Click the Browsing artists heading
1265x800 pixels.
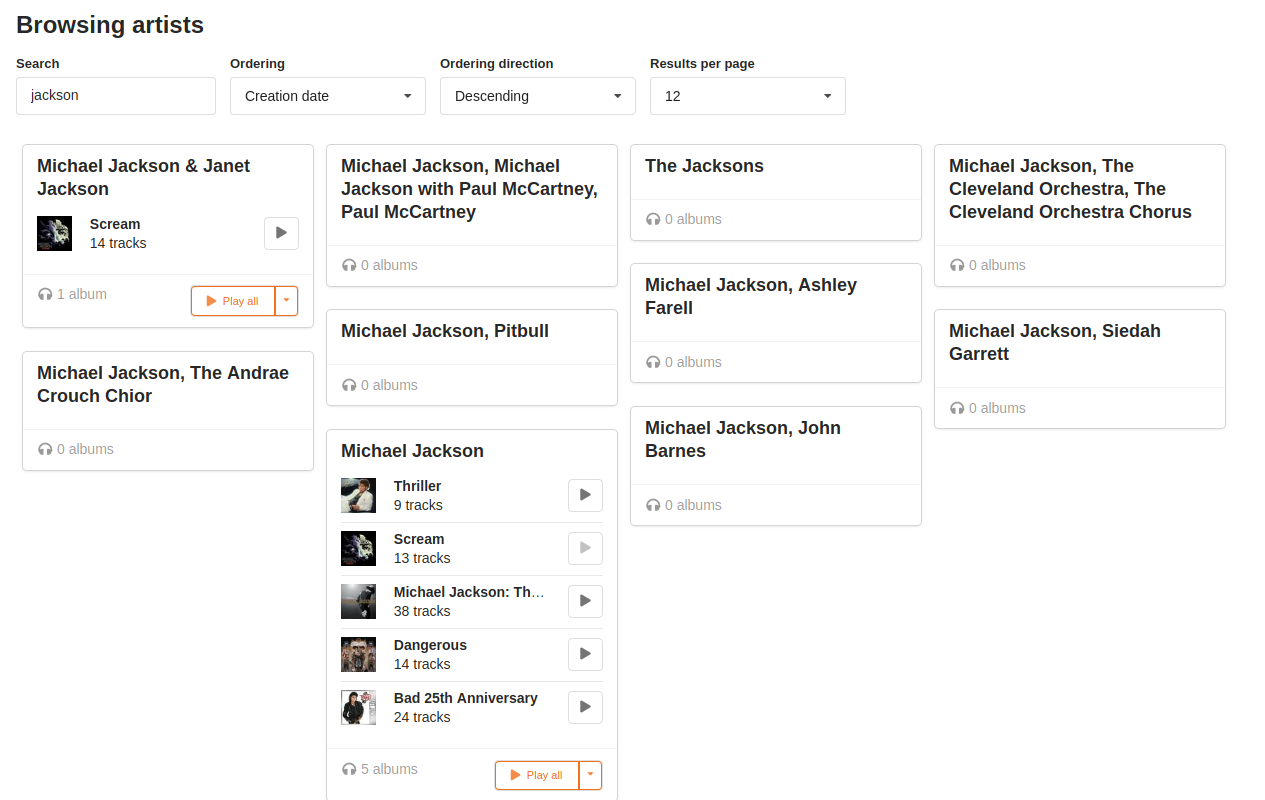tap(110, 25)
